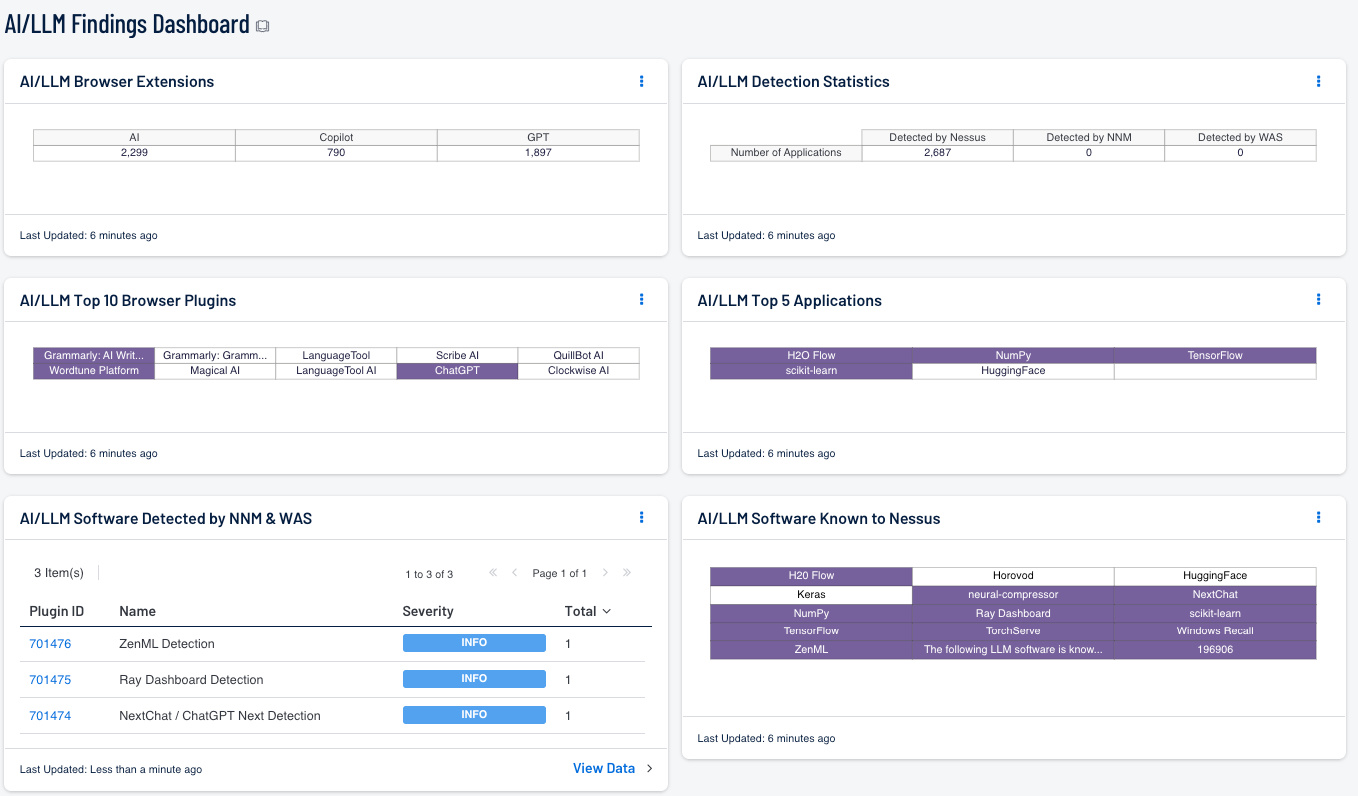Viewport: 1358px width, 796px height.
Task: Click View Data link
Action: [604, 768]
